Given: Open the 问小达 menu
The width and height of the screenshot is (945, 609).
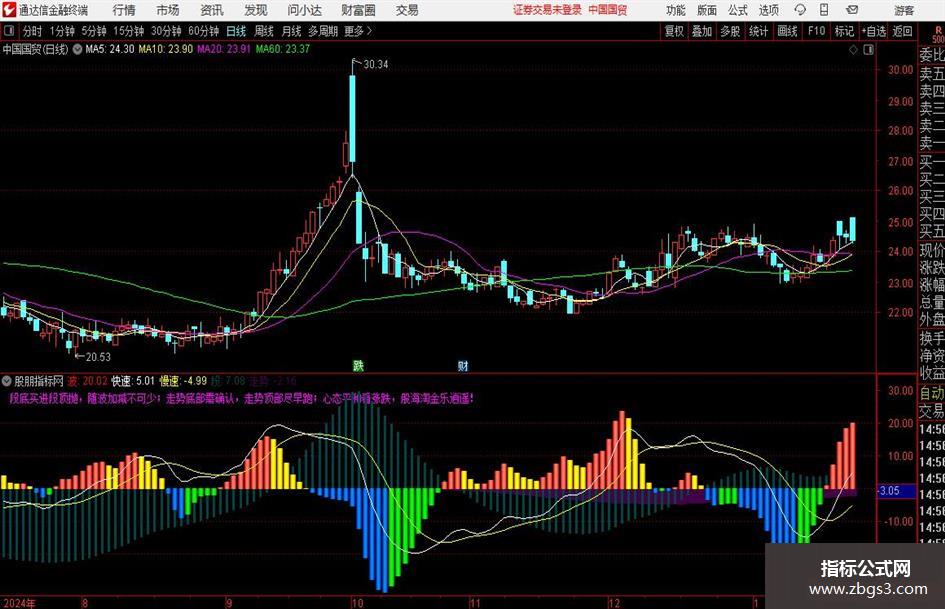Looking at the screenshot, I should [304, 10].
